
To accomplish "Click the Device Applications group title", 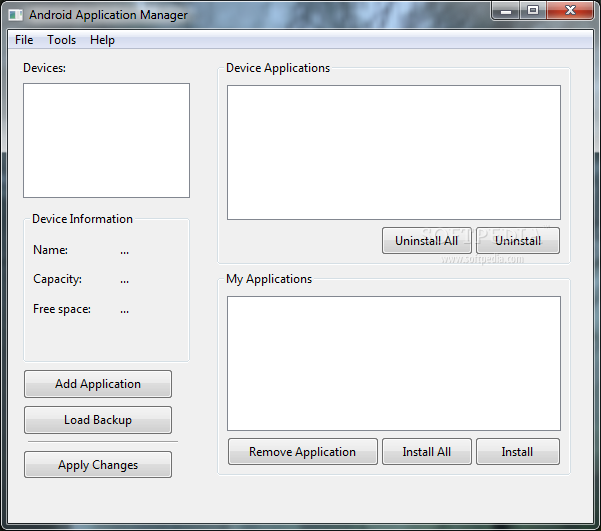I will click(x=278, y=68).
